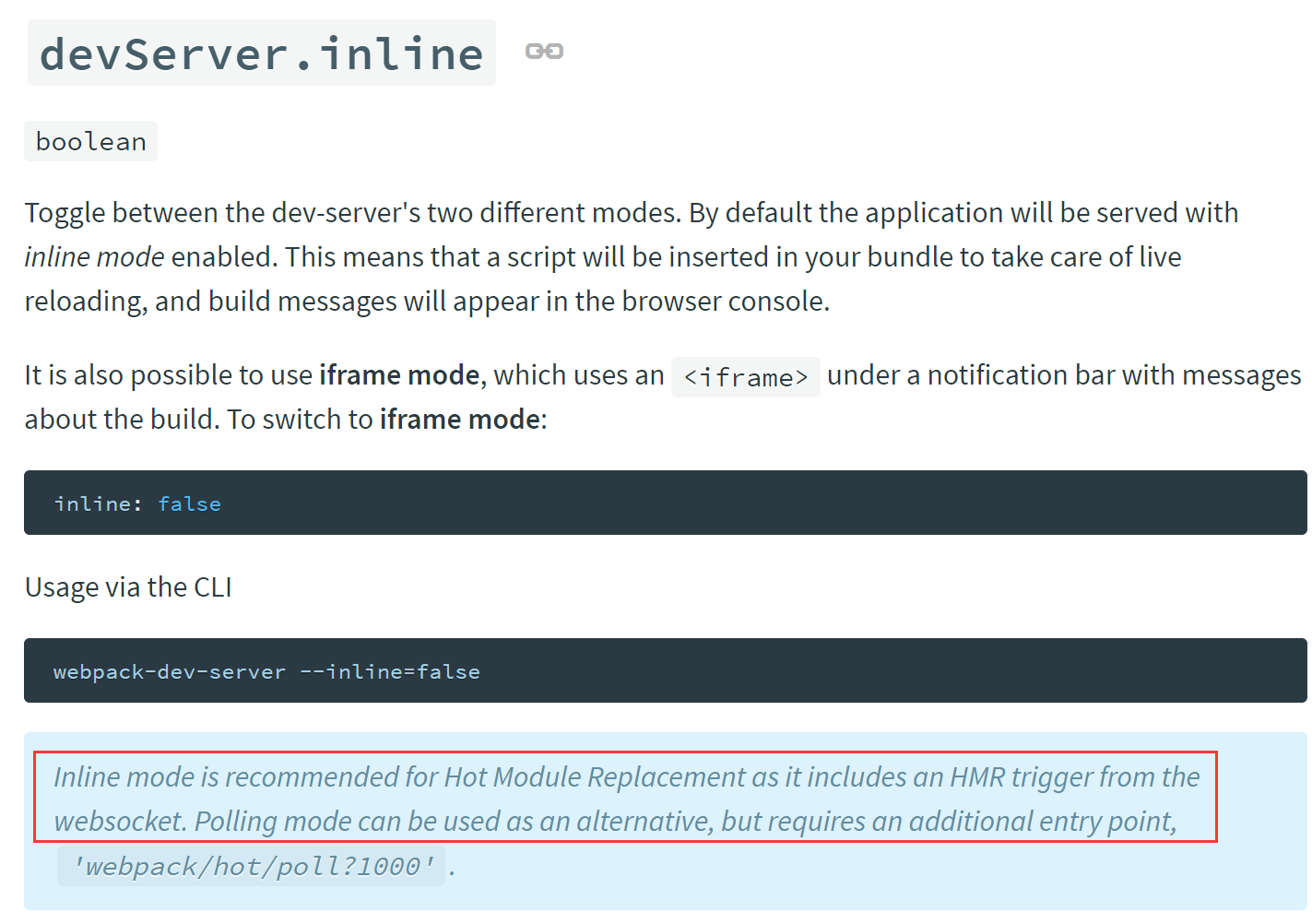This screenshot has width=1312, height=924.
Task: Click the webpack-dev-server command text
Action: tap(170, 671)
